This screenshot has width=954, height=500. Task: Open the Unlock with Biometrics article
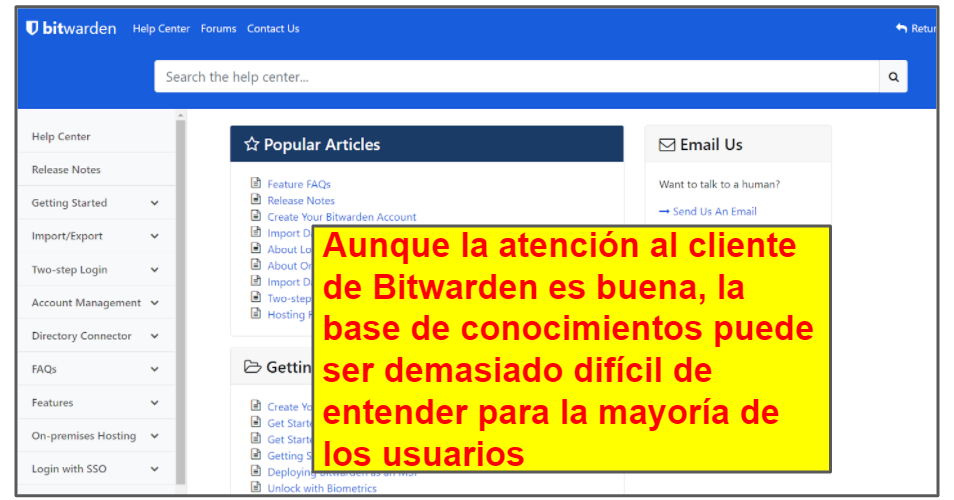coord(322,488)
